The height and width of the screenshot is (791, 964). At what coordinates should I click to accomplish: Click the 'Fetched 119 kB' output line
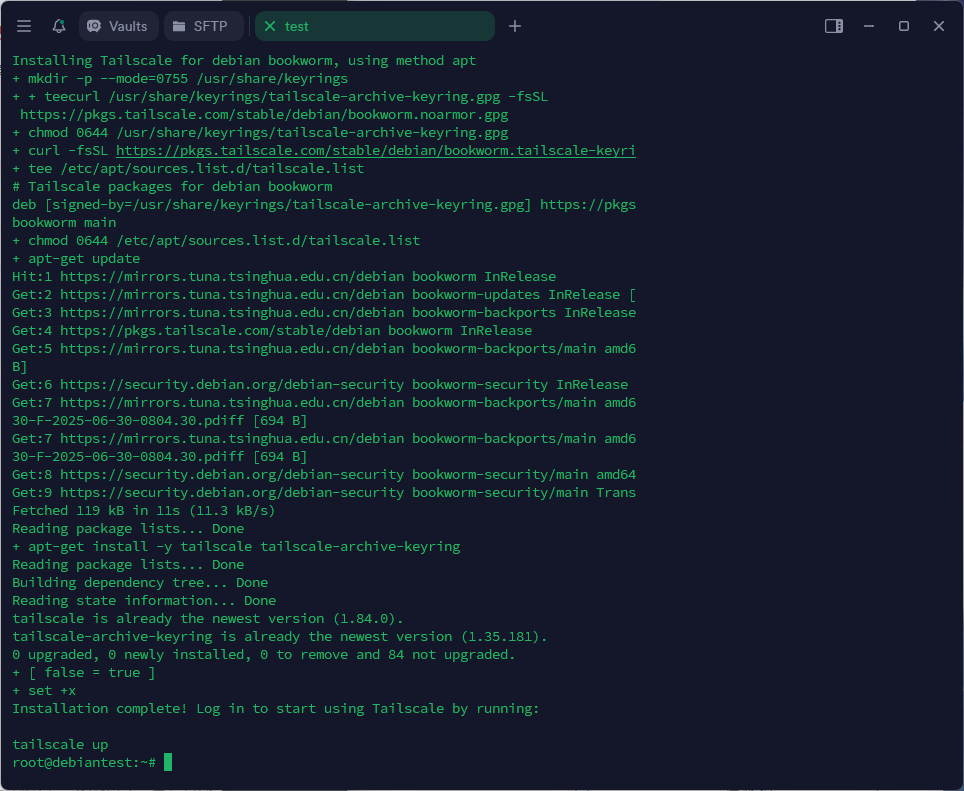[143, 511]
